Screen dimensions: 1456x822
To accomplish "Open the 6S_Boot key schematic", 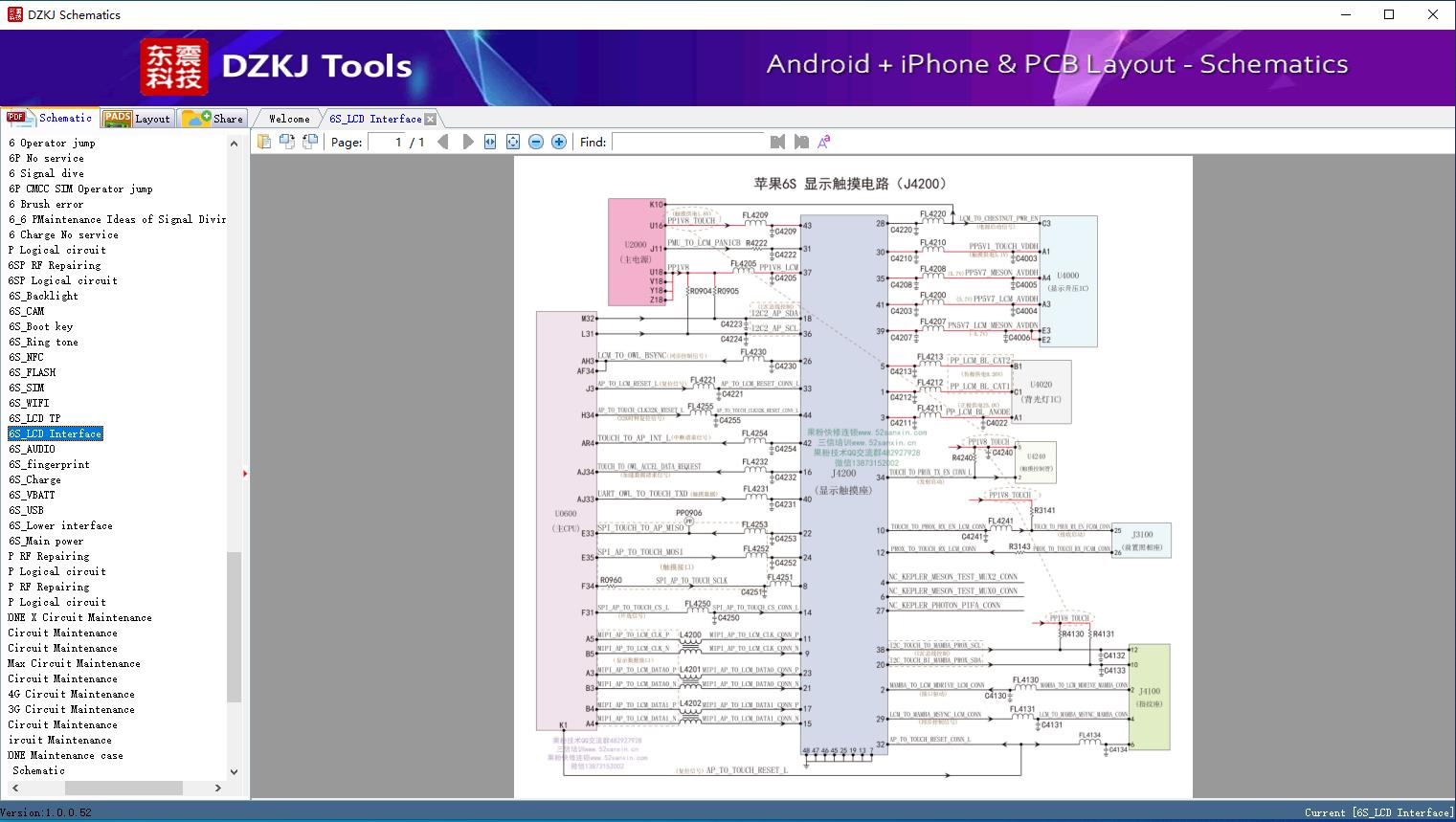I will pyautogui.click(x=41, y=326).
